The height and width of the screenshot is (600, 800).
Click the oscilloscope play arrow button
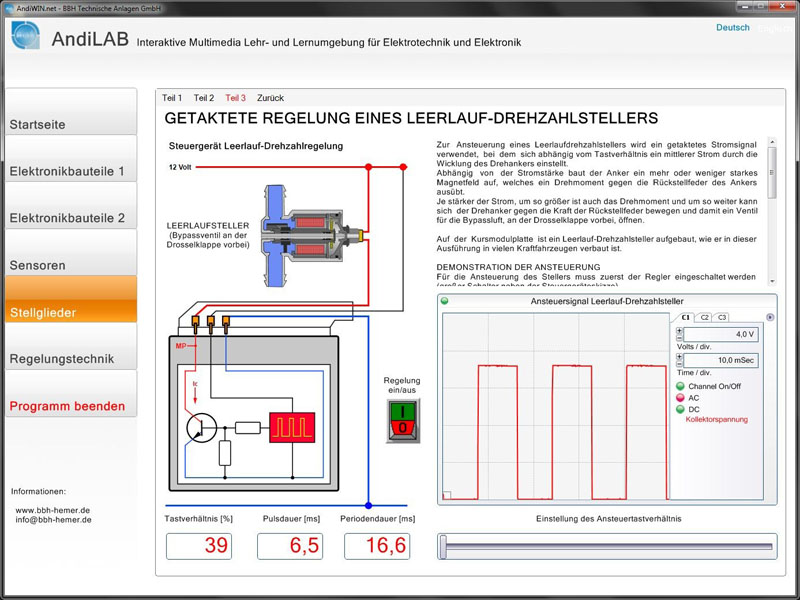(x=770, y=317)
